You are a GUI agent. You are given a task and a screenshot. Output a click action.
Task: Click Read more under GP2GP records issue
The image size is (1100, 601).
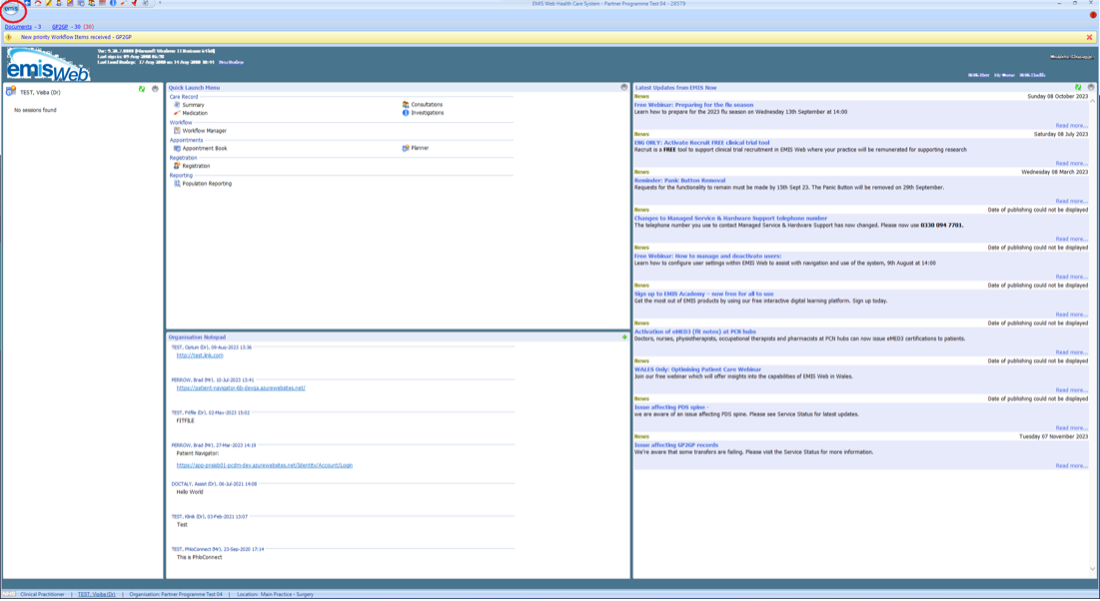tap(1071, 466)
